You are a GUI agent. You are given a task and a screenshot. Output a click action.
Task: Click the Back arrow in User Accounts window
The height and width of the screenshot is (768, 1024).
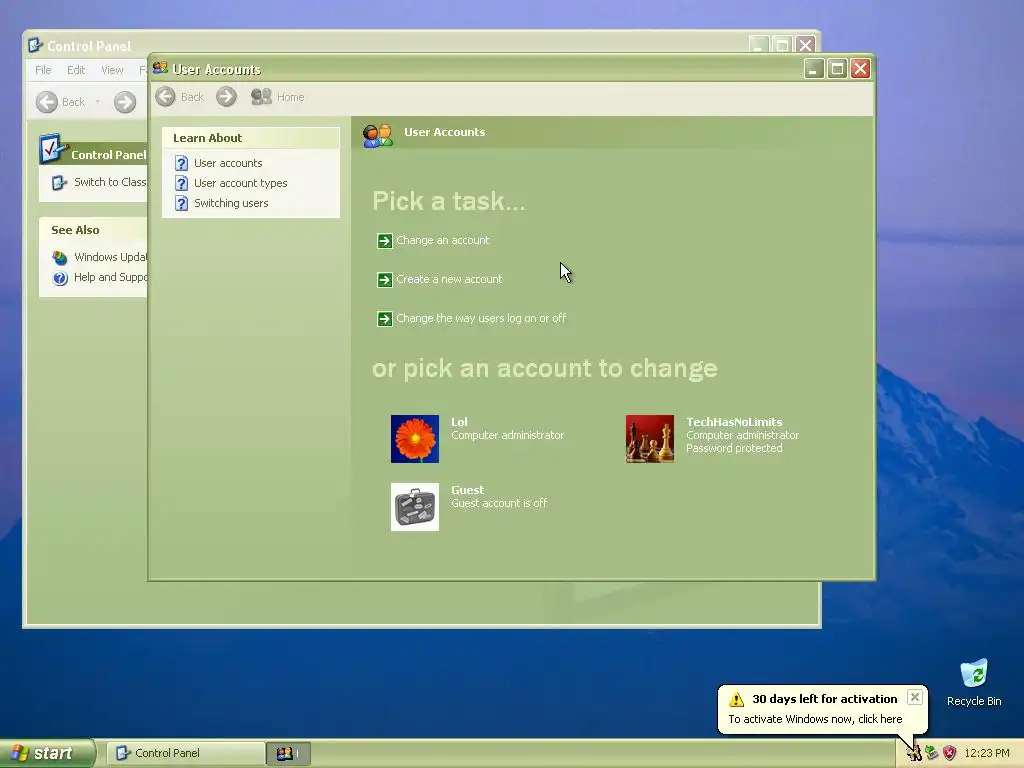click(165, 97)
